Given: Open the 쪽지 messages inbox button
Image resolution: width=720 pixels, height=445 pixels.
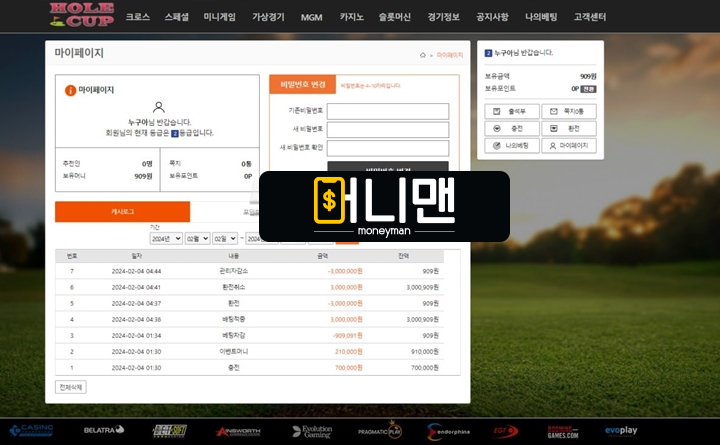Looking at the screenshot, I should [x=568, y=111].
